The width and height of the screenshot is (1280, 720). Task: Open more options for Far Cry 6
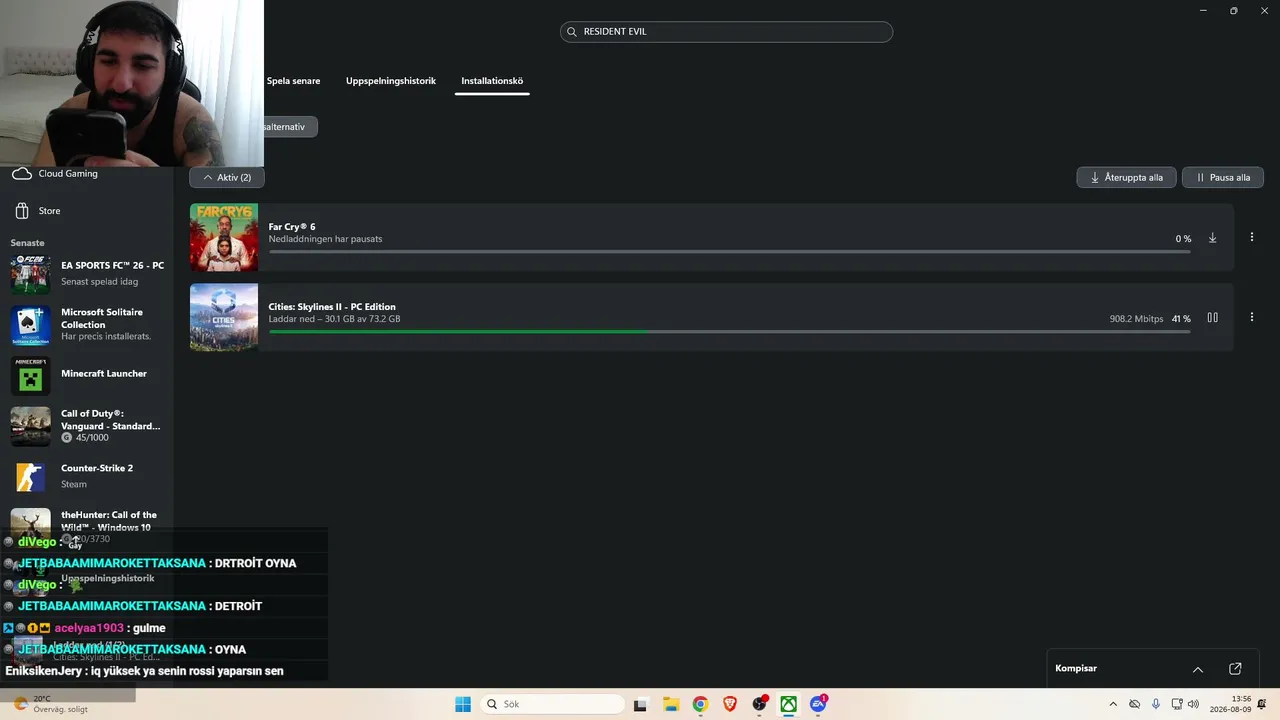[x=1251, y=237]
